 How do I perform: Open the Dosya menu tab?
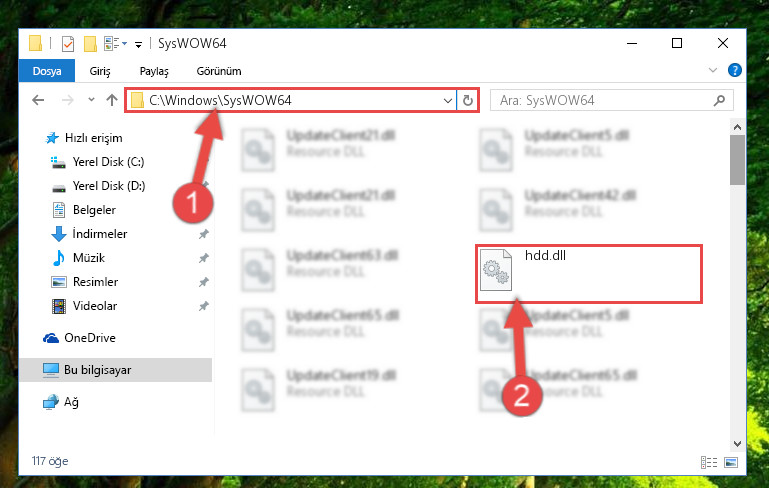pyautogui.click(x=47, y=71)
